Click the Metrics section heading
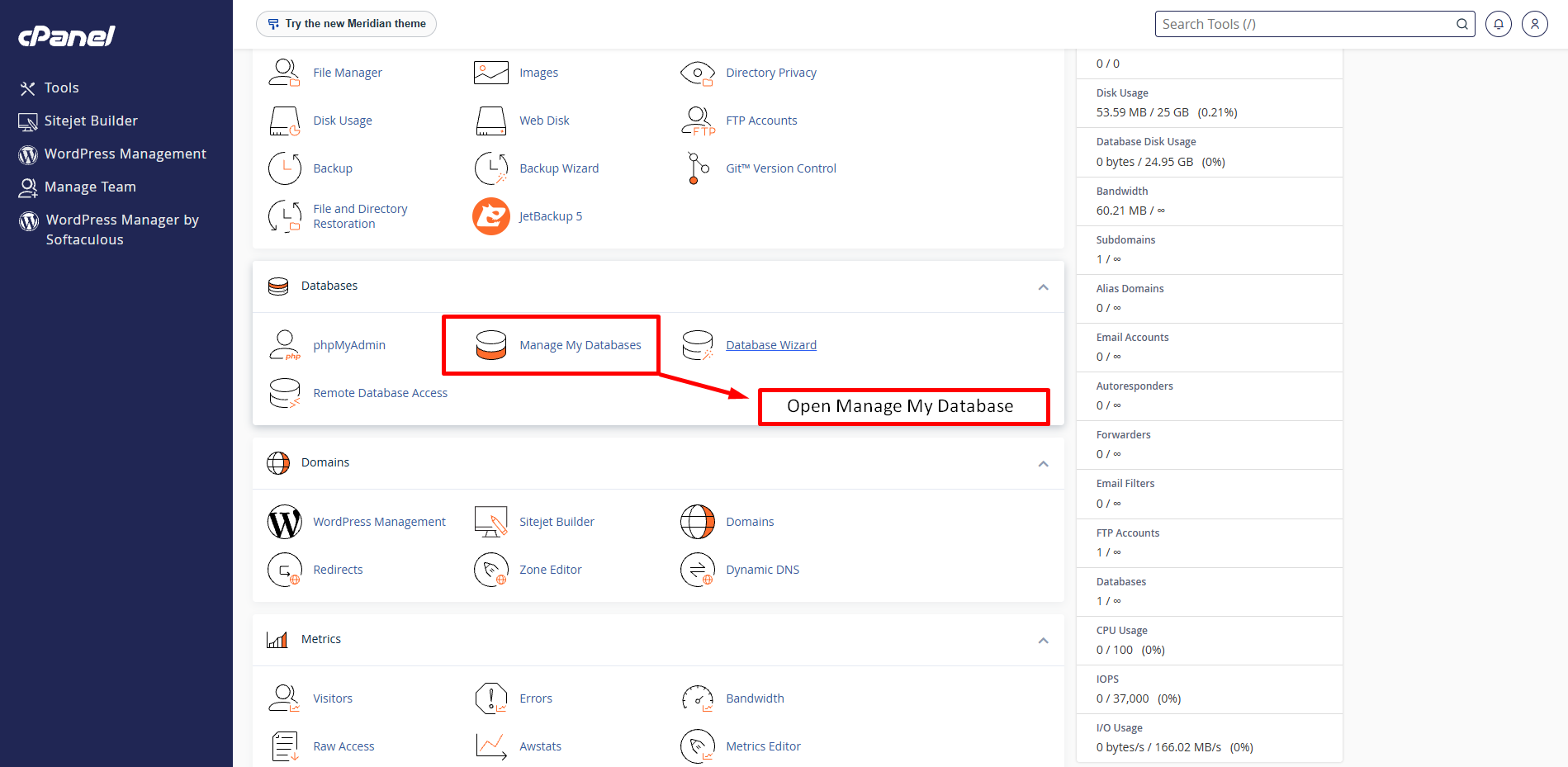The width and height of the screenshot is (1568, 767). click(x=321, y=639)
